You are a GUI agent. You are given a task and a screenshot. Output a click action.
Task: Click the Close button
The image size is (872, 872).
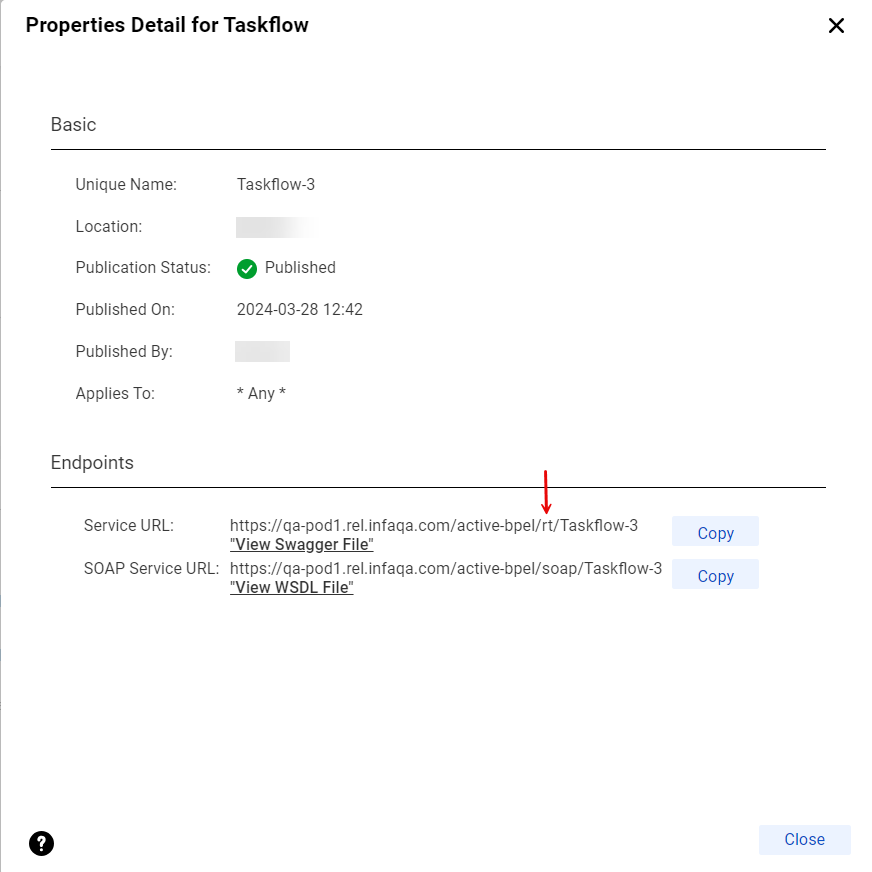804,839
